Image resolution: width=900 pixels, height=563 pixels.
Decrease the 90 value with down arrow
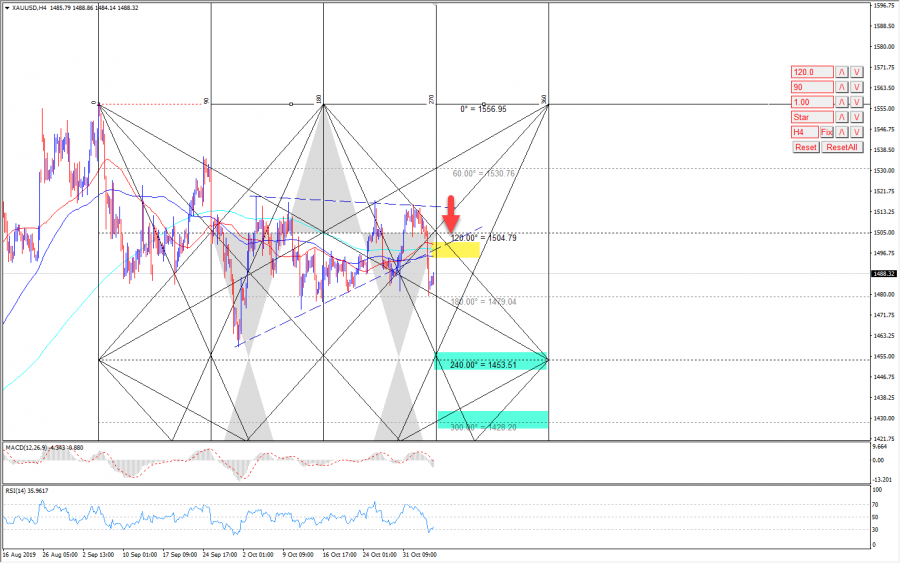(x=856, y=87)
